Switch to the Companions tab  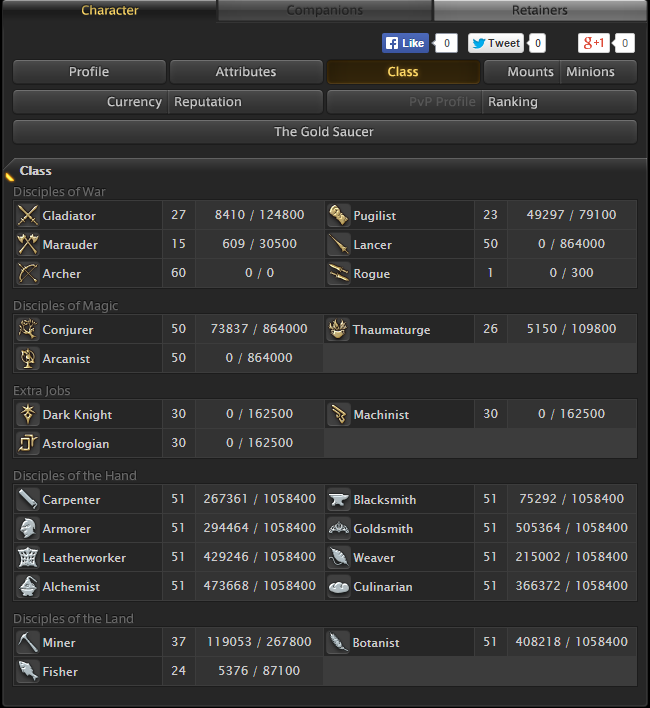click(325, 10)
